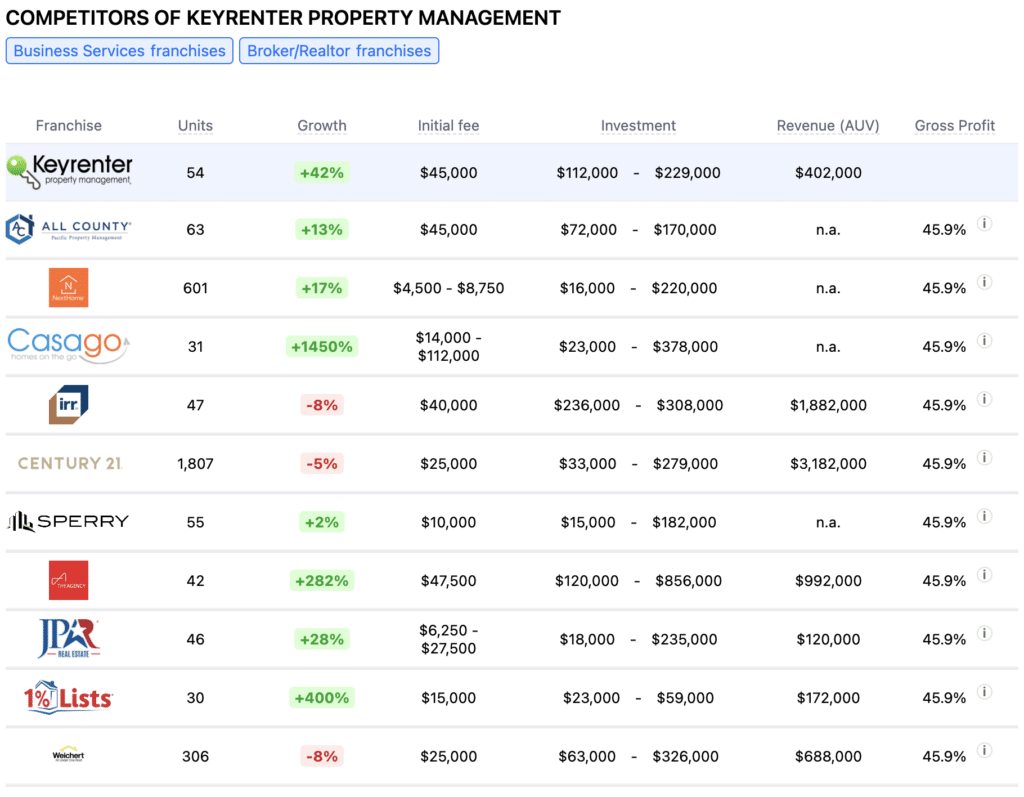Click the +13% growth badge
The image size is (1024, 797).
[321, 229]
